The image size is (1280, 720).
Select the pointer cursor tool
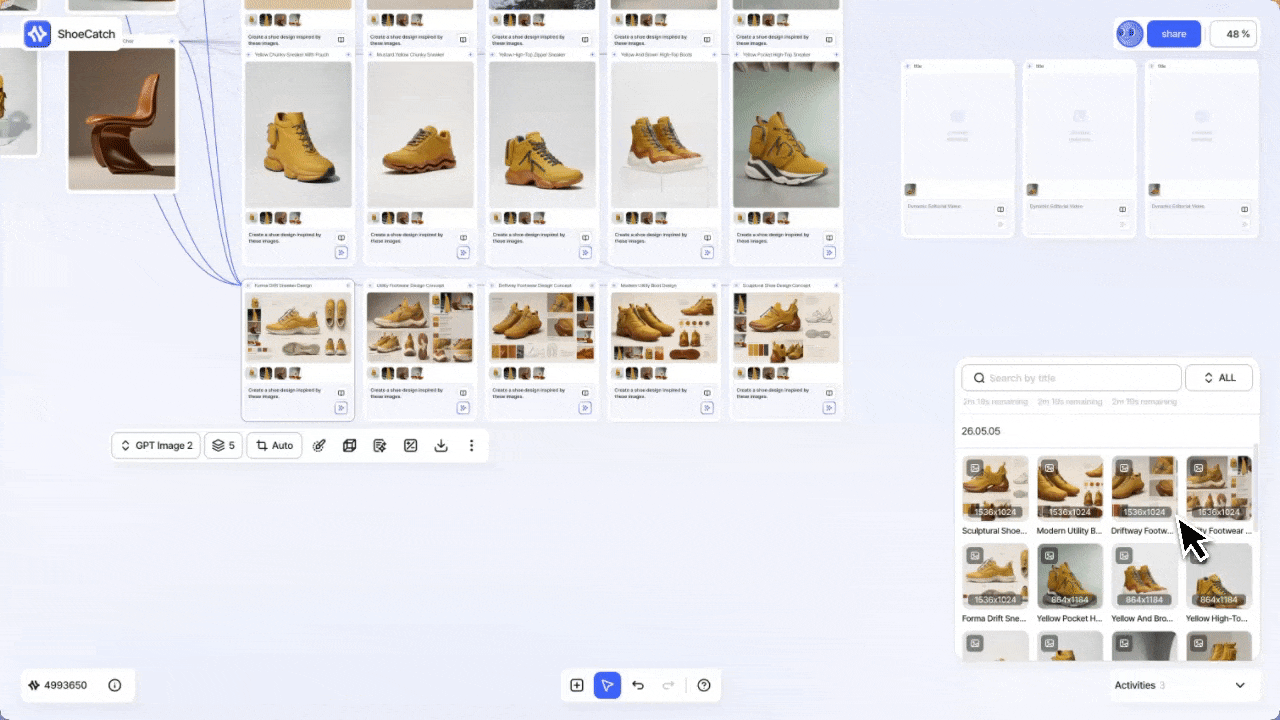click(x=607, y=685)
